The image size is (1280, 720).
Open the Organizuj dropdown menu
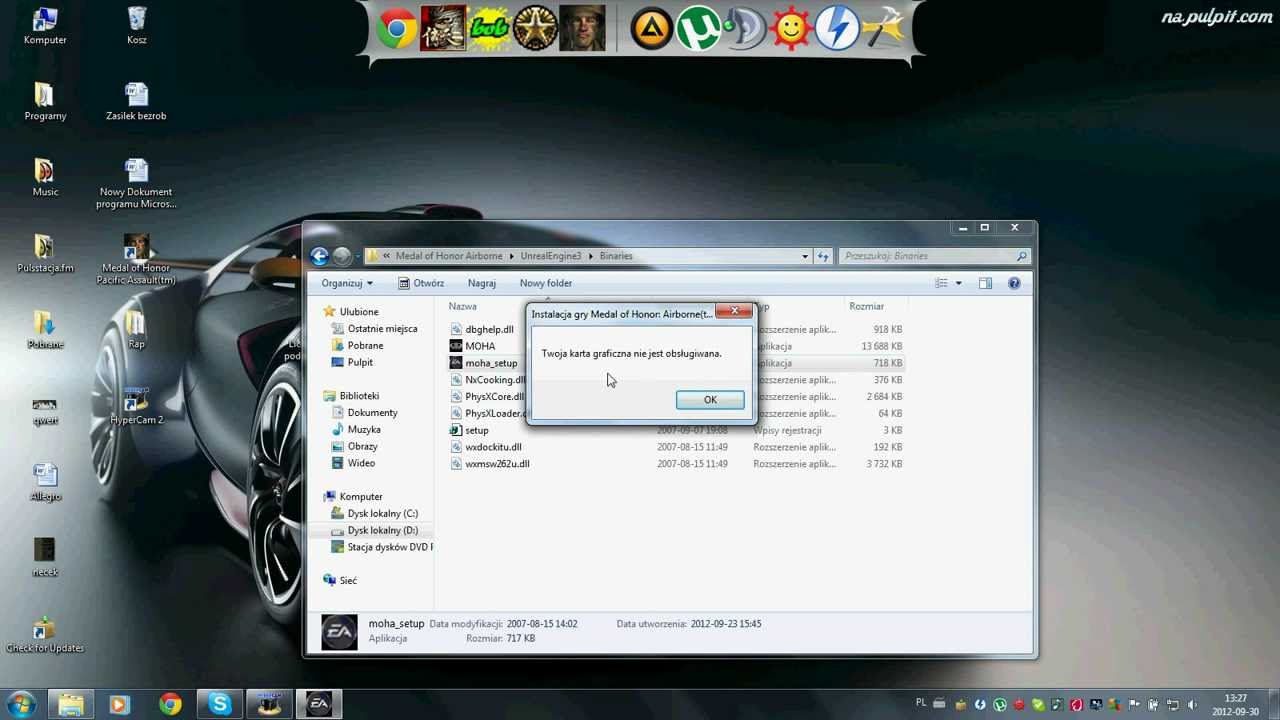(x=347, y=283)
